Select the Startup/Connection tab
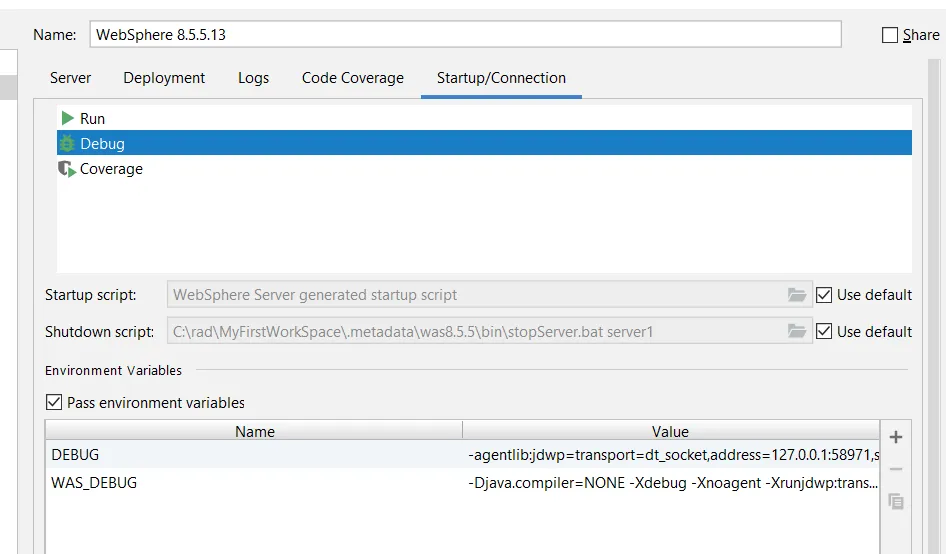 tap(501, 78)
